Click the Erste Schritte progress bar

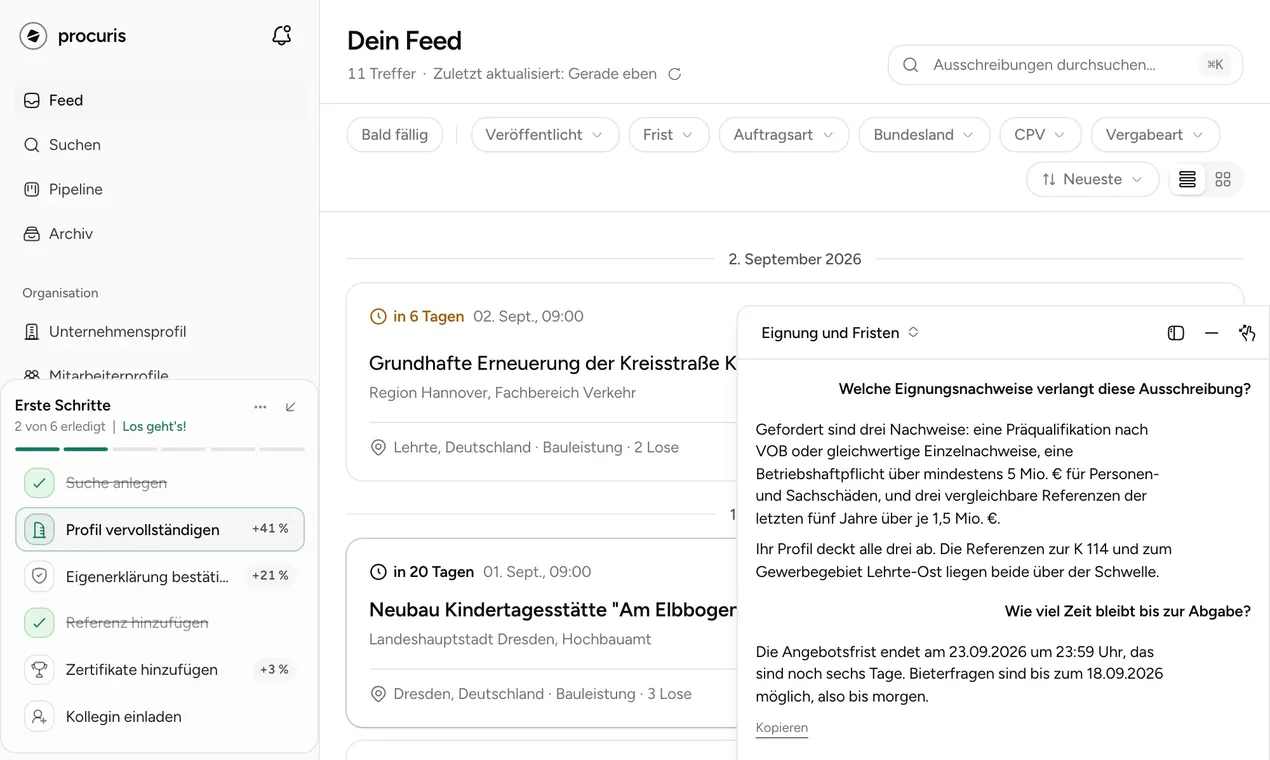160,449
